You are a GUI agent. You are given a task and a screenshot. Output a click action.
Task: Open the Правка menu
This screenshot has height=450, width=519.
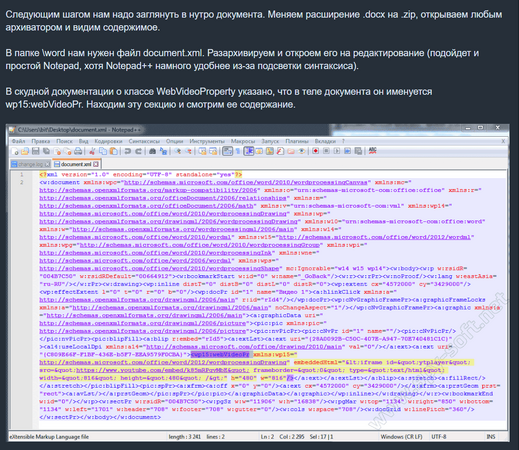(x=41, y=141)
